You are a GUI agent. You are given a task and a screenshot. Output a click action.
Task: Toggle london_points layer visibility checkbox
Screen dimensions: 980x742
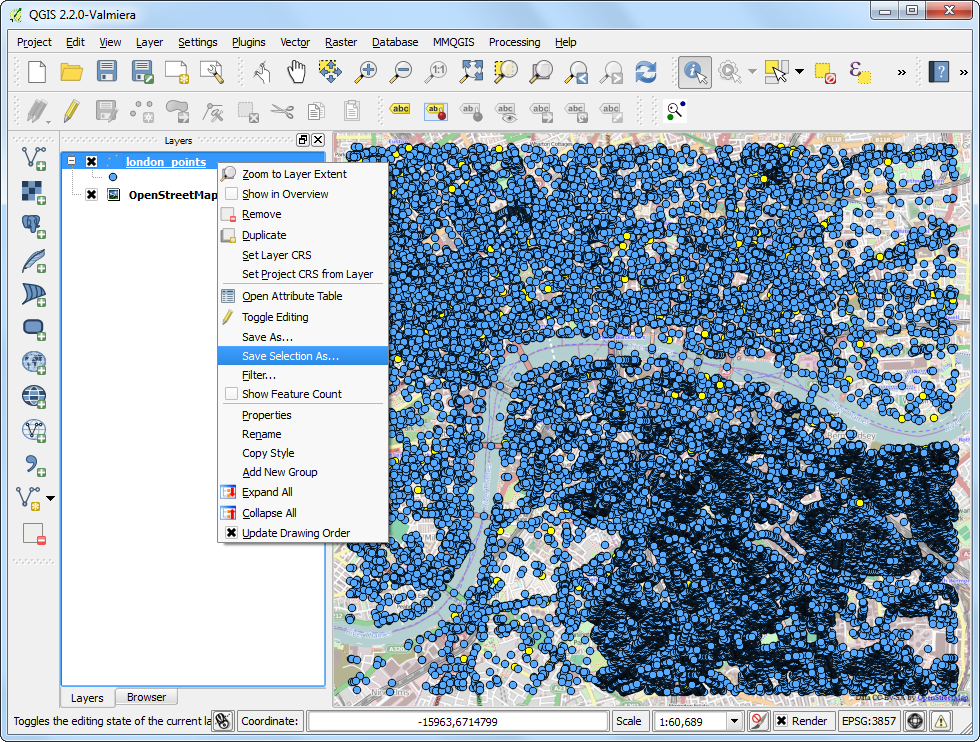point(91,162)
